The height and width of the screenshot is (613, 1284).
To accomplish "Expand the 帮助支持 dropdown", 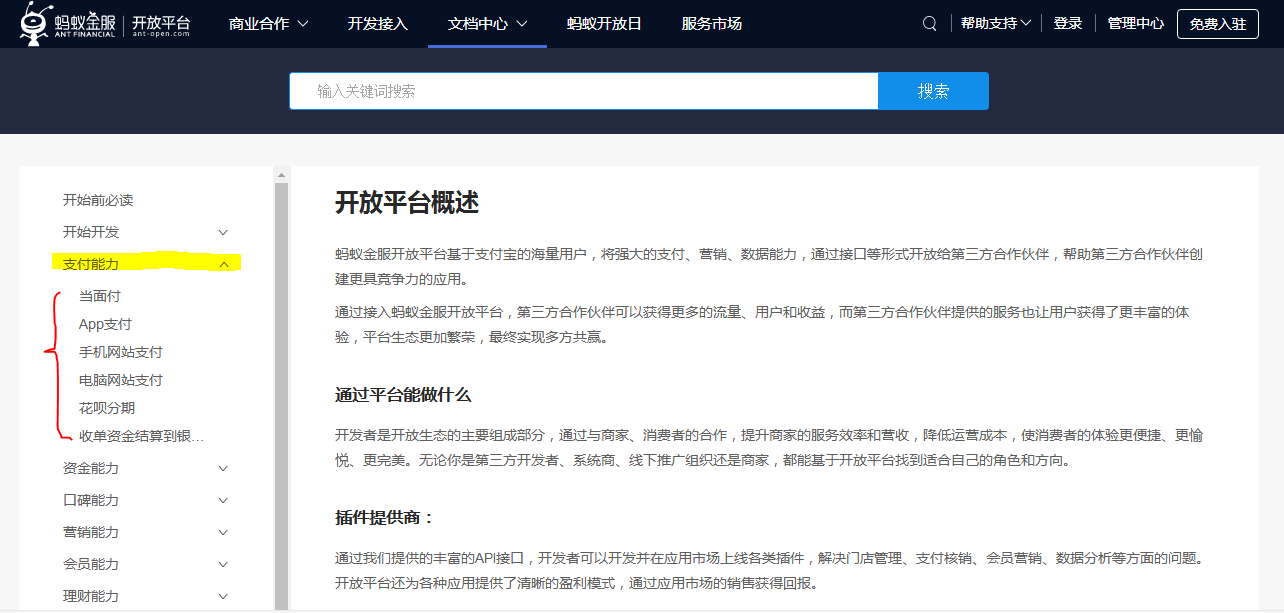I will 996,23.
